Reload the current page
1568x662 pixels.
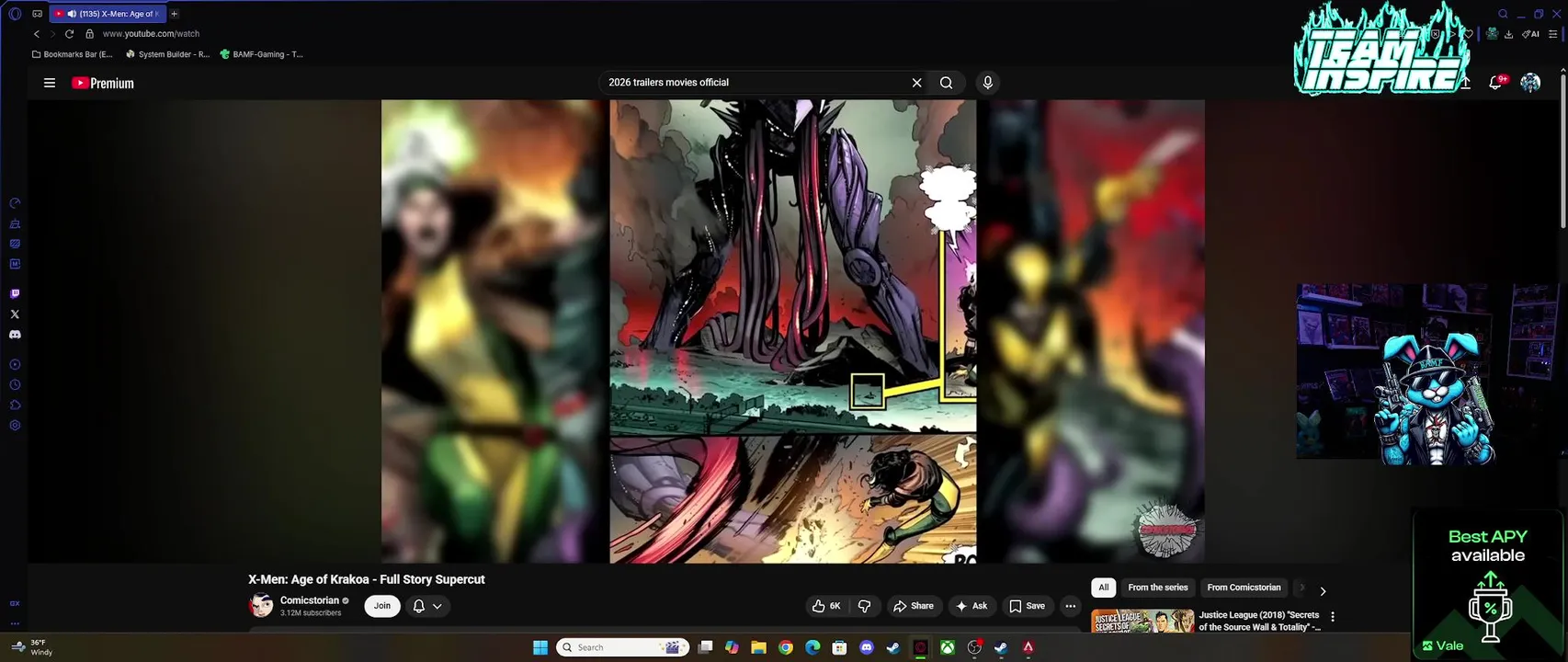click(69, 34)
